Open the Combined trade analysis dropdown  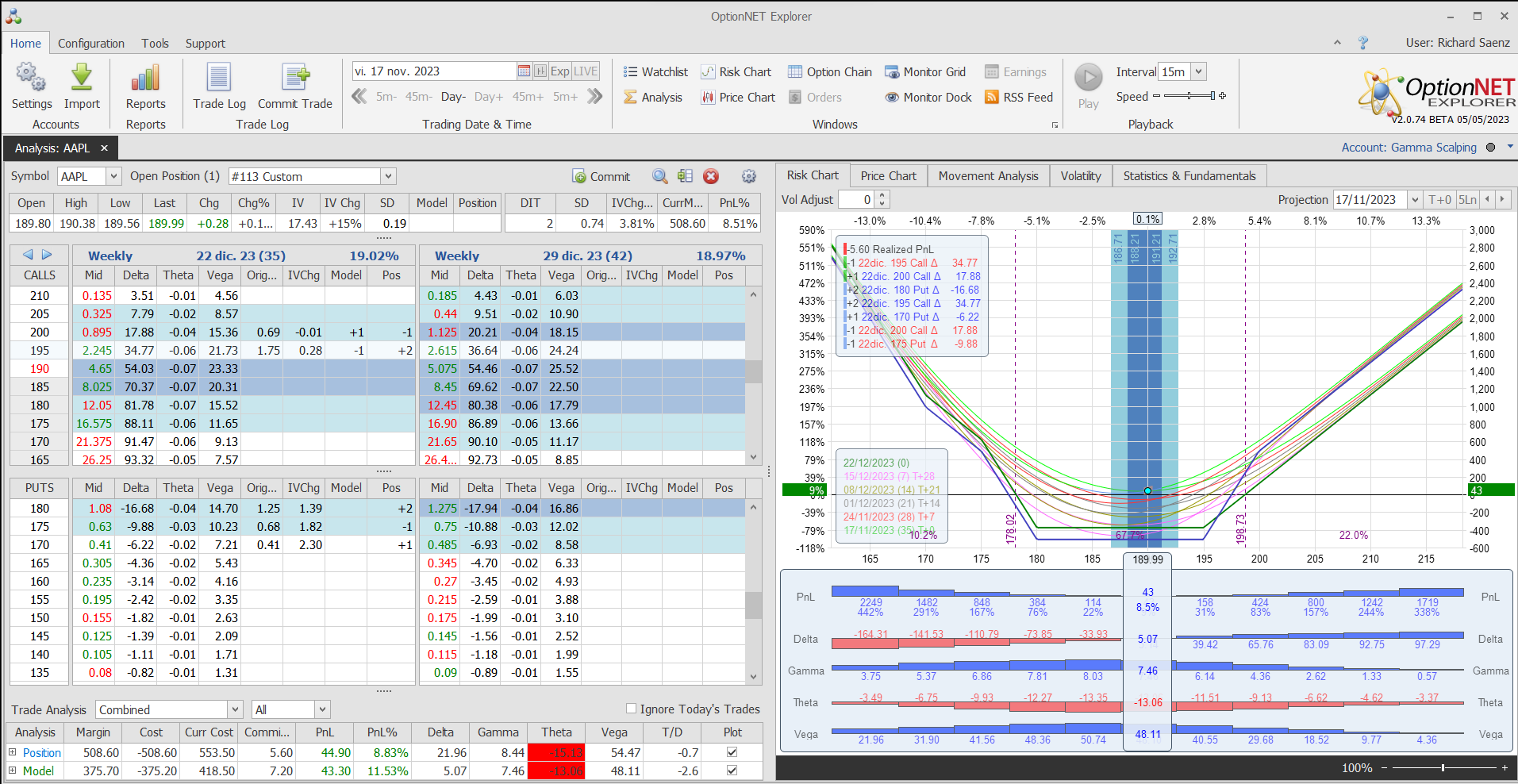pyautogui.click(x=235, y=709)
